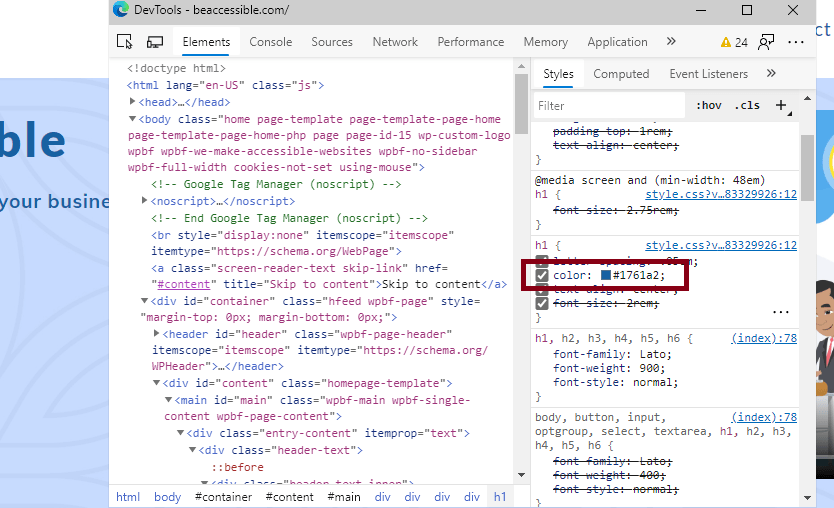The image size is (834, 508).
Task: Select the Elements tab
Action: [x=206, y=42]
